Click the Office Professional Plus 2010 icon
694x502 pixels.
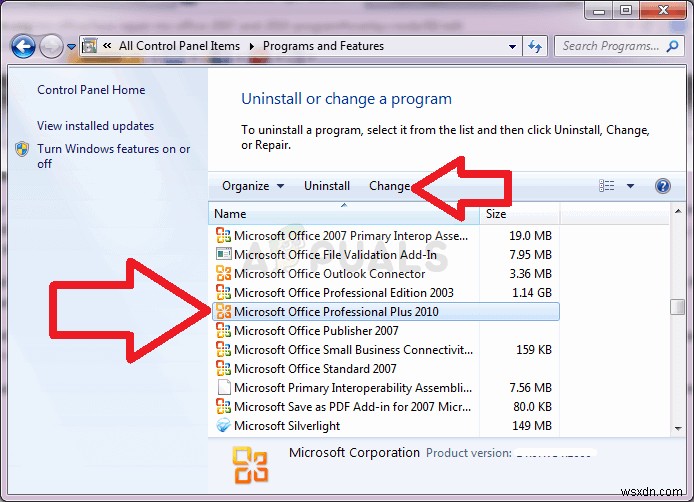pyautogui.click(x=224, y=311)
